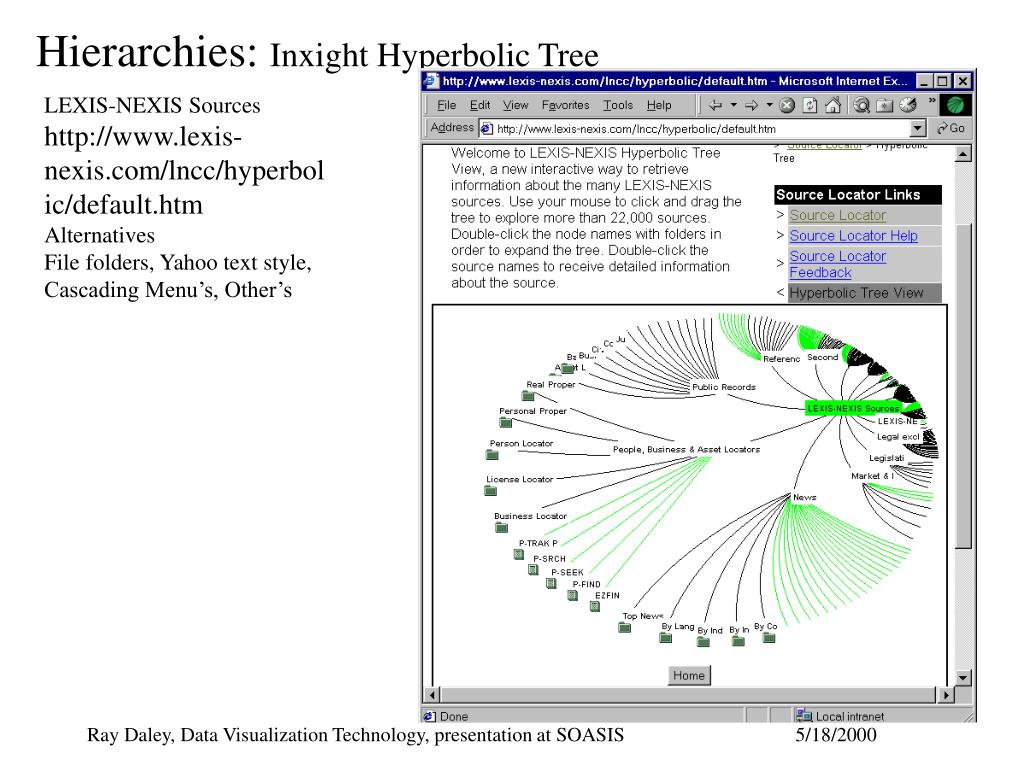
Task: Open the Help menu
Action: click(x=659, y=105)
